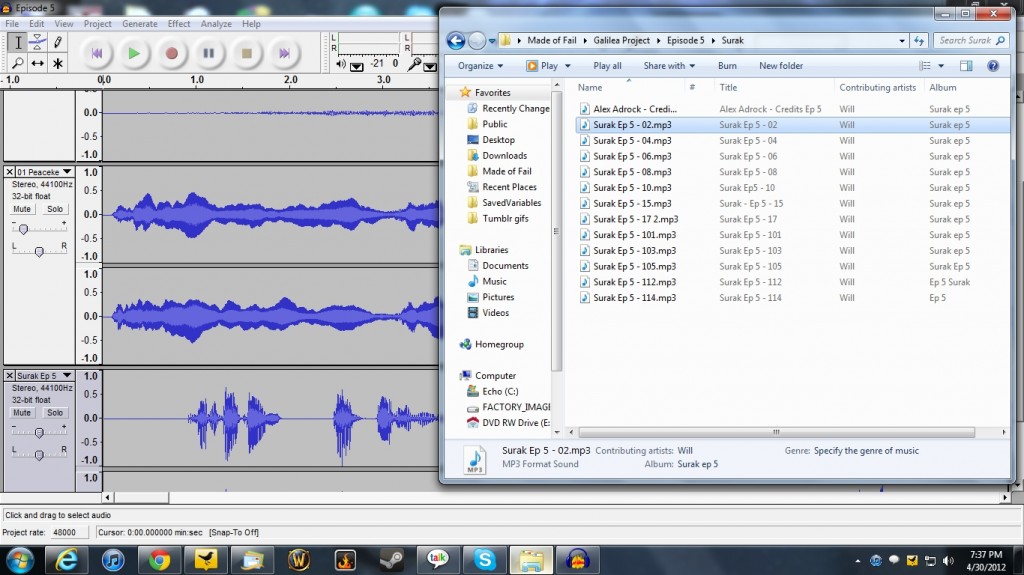Select the Envelope tool in Audacity
This screenshot has width=1024, height=575.
pyautogui.click(x=38, y=43)
